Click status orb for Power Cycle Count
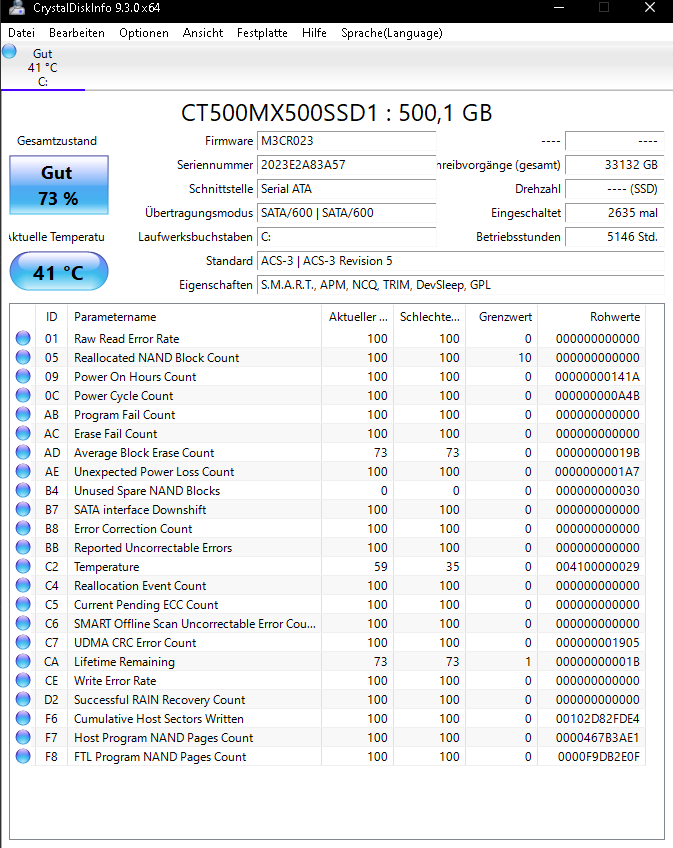Screen dimensions: 673x848 click(23, 395)
